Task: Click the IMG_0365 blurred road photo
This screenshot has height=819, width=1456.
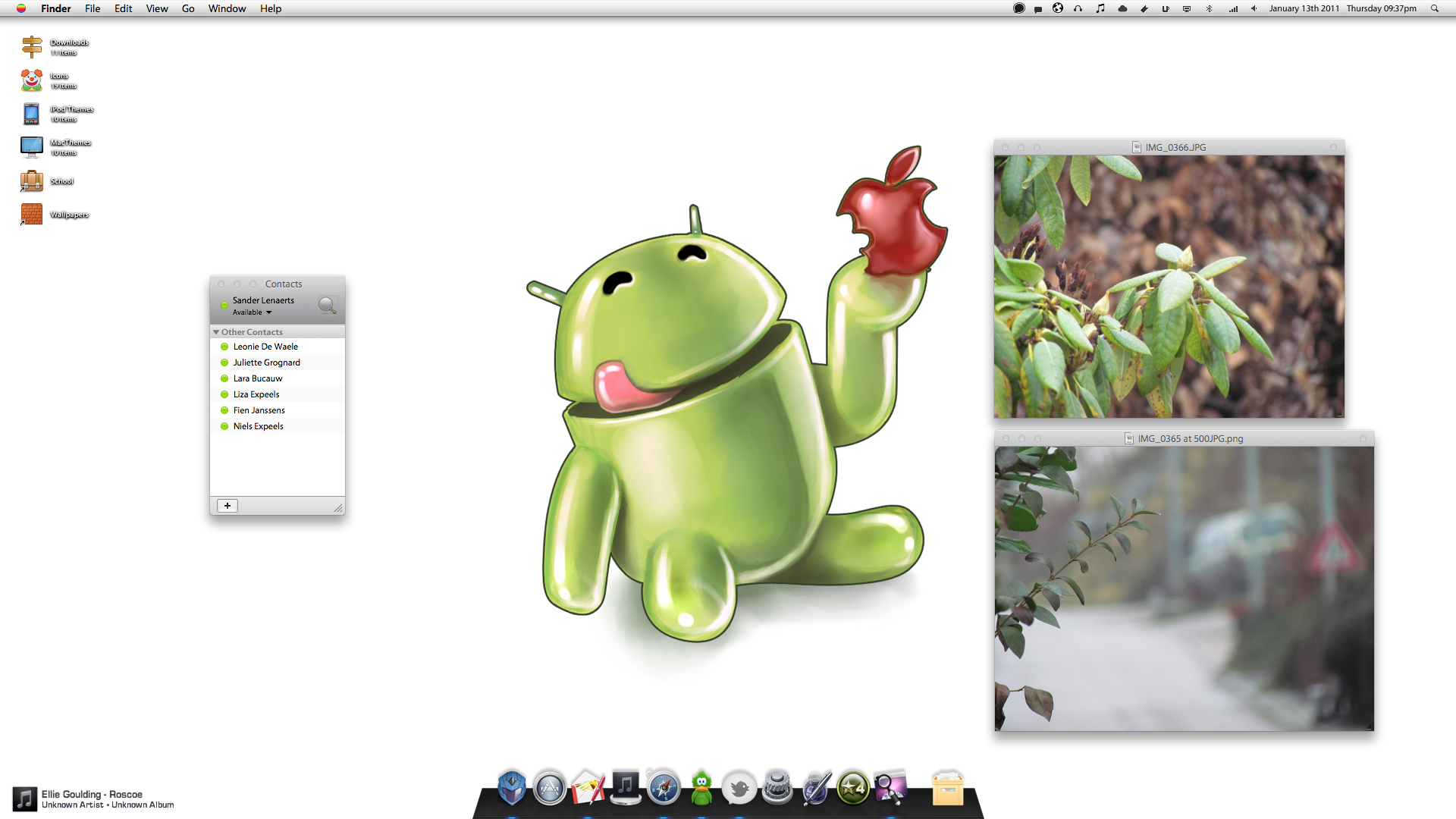Action: tap(1185, 588)
